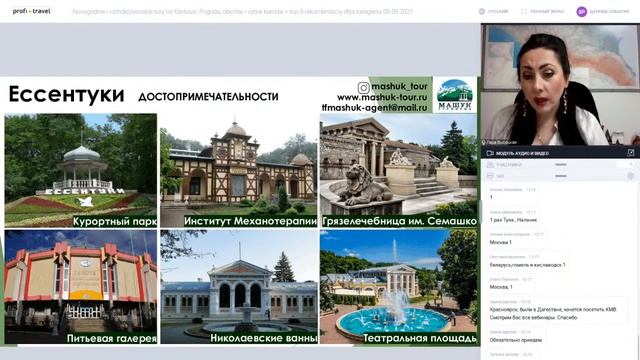Click the participants icon in side panel
The height and width of the screenshot is (360, 640).
pos(490,165)
